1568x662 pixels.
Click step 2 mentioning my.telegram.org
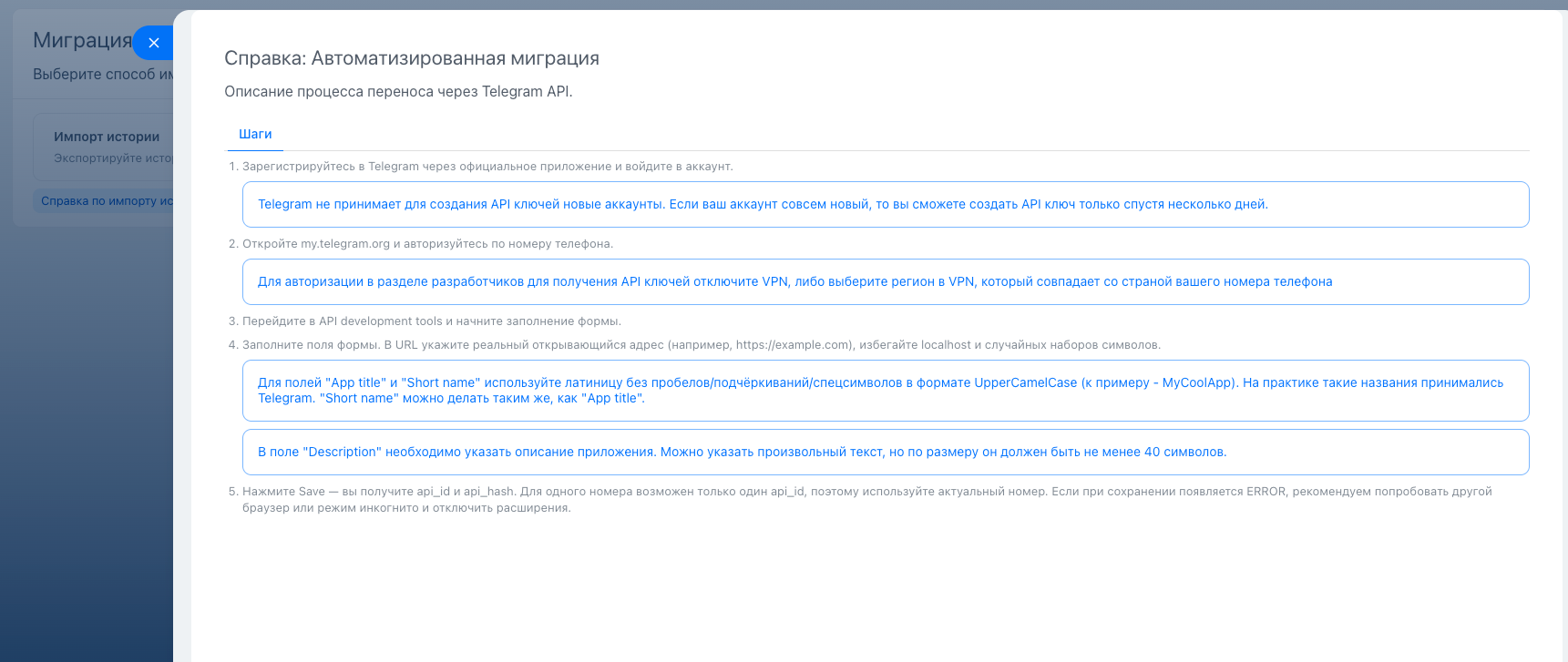pos(427,244)
